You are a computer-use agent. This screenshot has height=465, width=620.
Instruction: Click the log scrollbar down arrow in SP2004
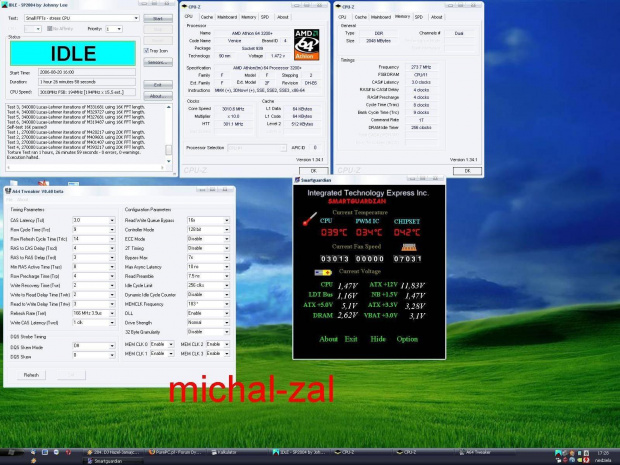pos(169,161)
